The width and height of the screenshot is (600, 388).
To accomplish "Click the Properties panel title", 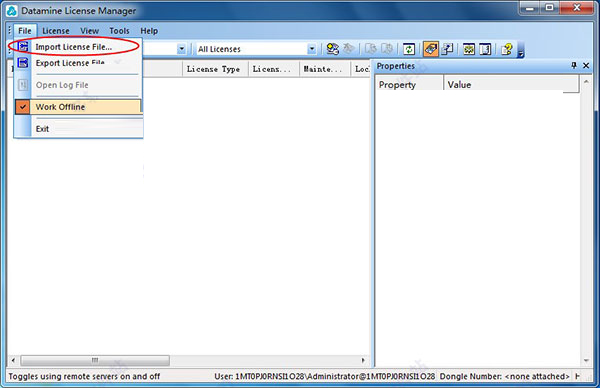I will (396, 66).
